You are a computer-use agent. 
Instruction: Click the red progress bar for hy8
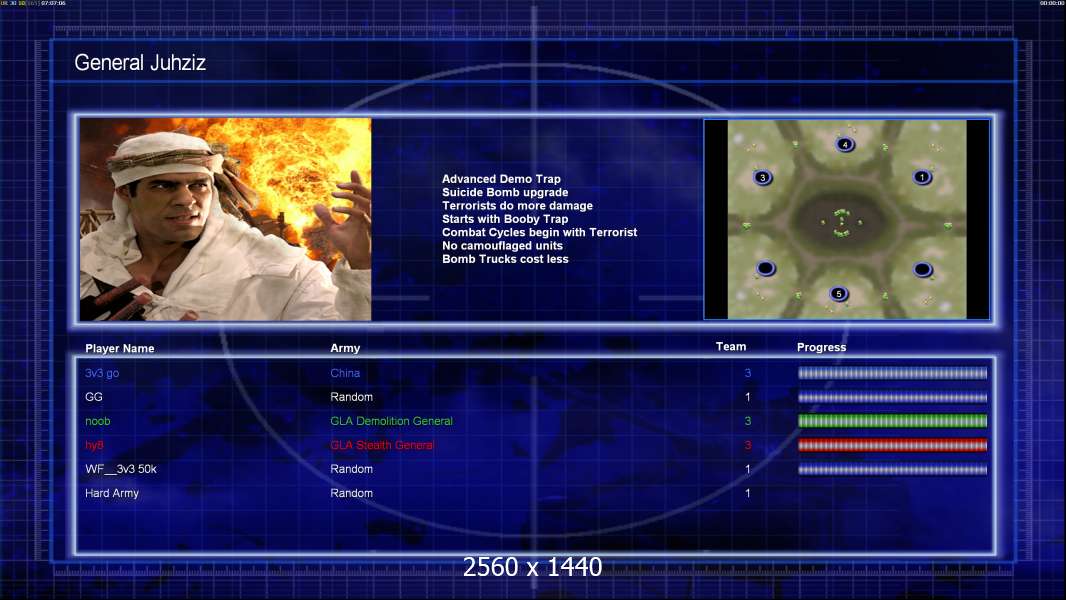tap(892, 445)
